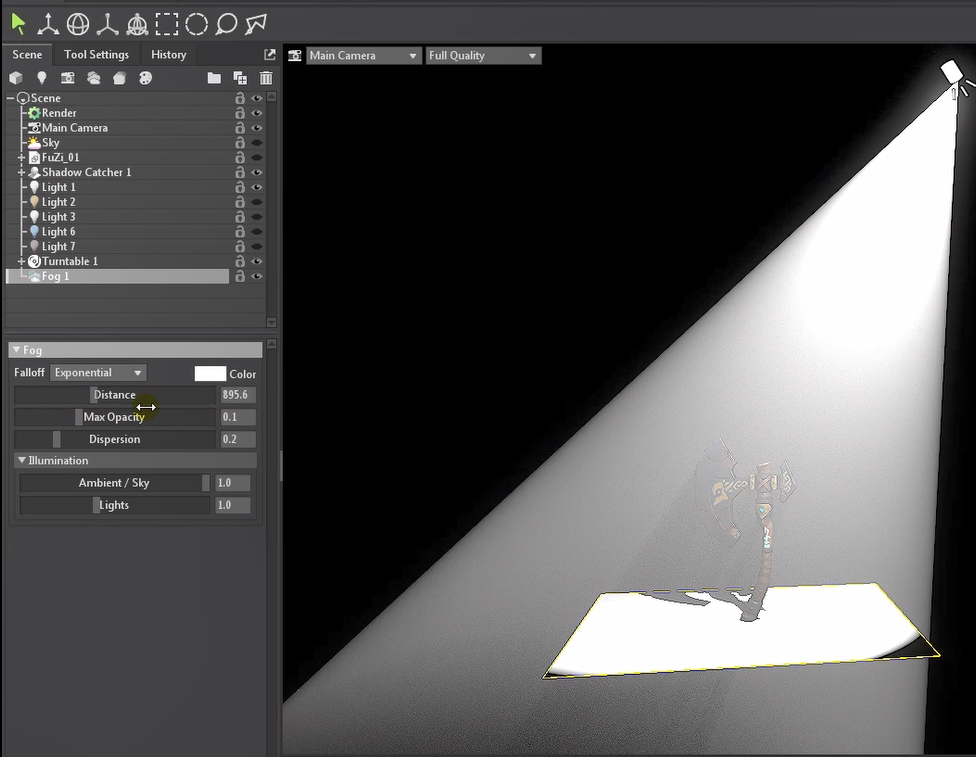This screenshot has height=757, width=976.
Task: Collapse the Illumination section
Action: click(22, 461)
